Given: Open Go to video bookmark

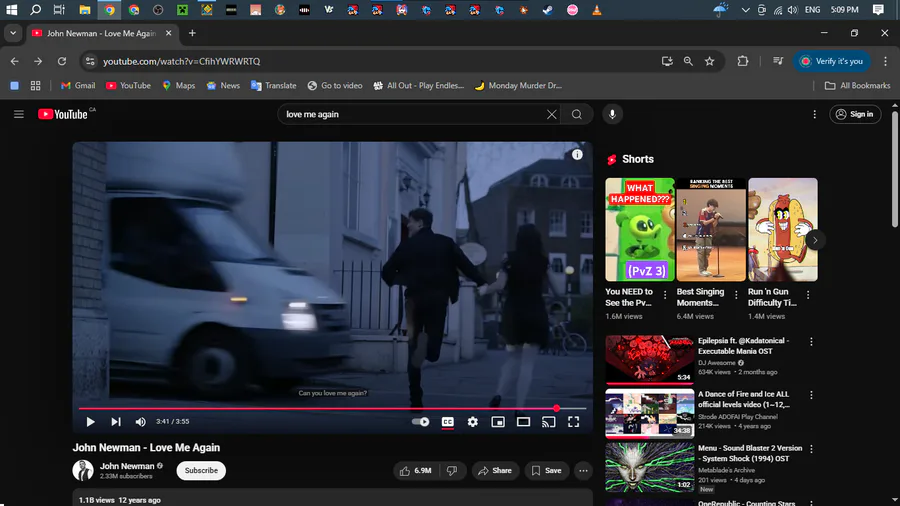Looking at the screenshot, I should point(335,85).
